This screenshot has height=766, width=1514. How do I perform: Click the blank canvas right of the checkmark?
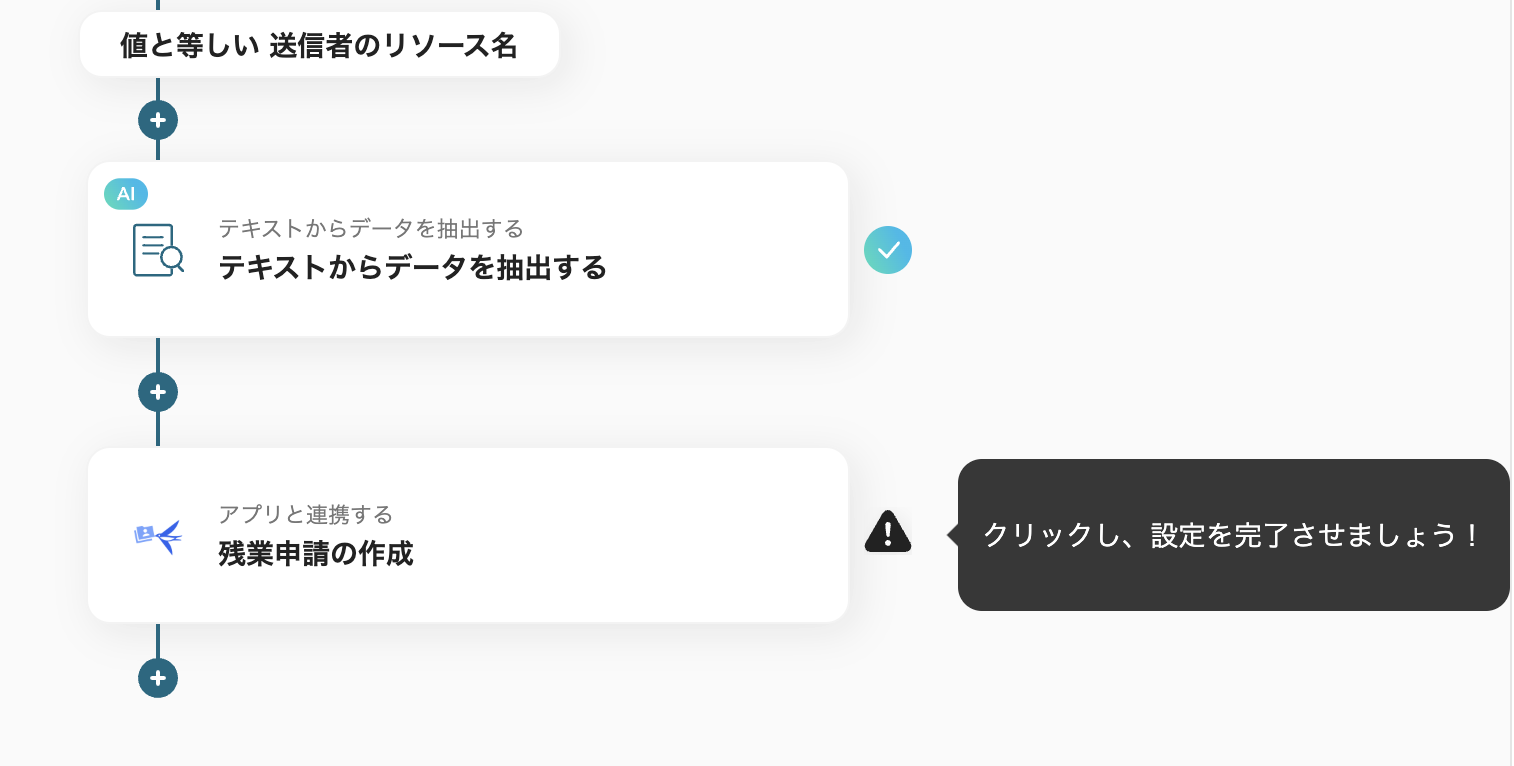click(x=1150, y=250)
